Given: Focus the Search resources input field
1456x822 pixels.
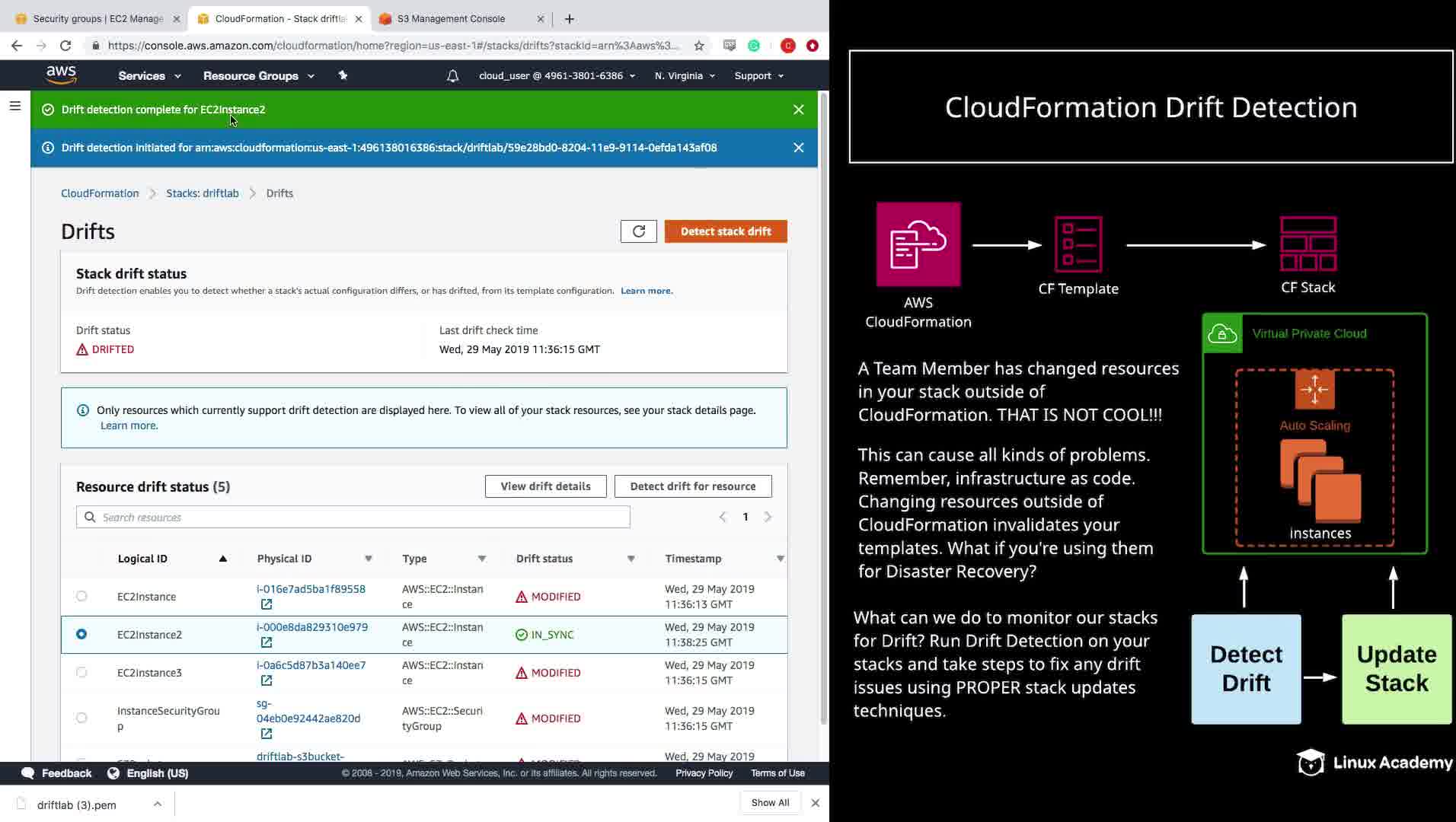Looking at the screenshot, I should tap(353, 518).
